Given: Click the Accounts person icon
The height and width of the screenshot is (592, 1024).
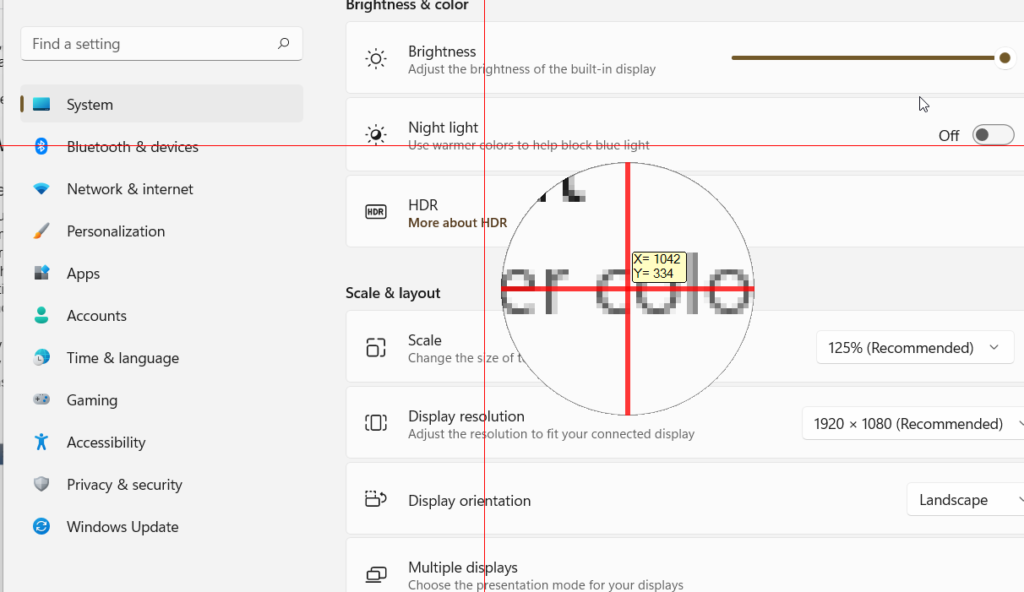Looking at the screenshot, I should coord(41,316).
